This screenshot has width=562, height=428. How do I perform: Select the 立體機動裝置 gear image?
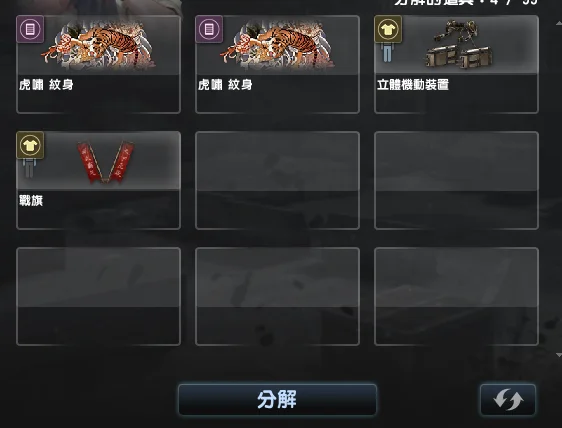click(x=459, y=44)
